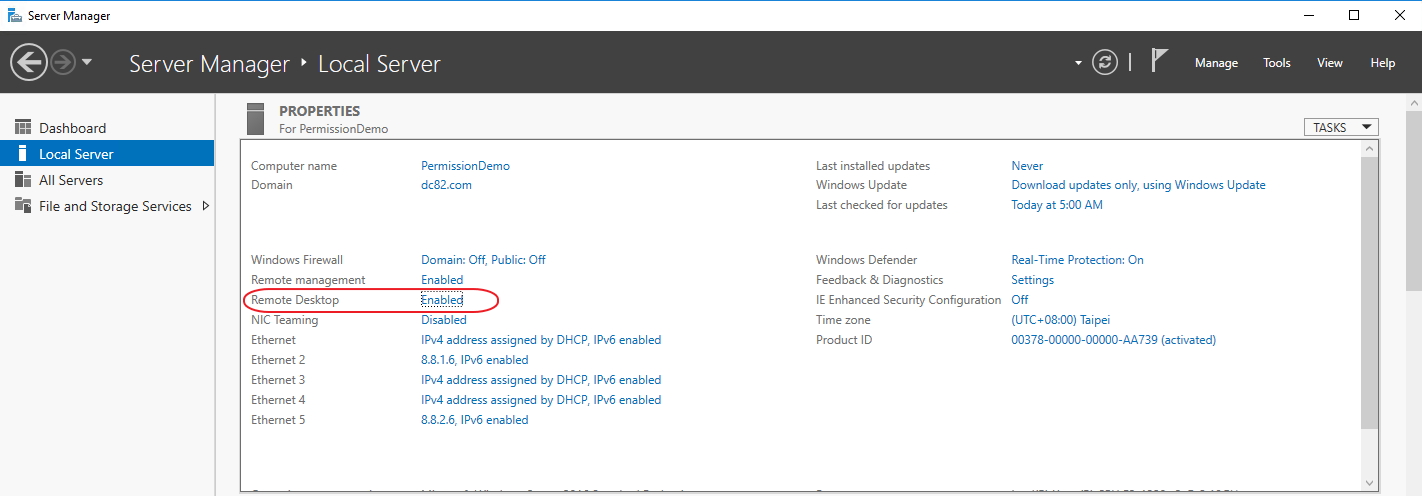Screen dimensions: 1422x496
Task: Click the back navigation arrow
Action: (29, 63)
